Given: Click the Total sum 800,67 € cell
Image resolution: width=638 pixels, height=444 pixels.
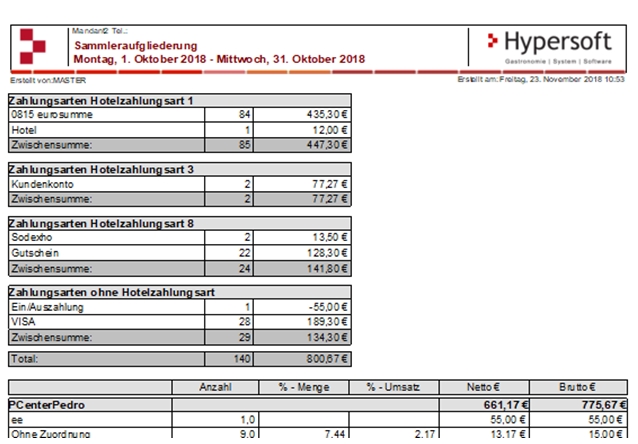Looking at the screenshot, I should (320, 358).
